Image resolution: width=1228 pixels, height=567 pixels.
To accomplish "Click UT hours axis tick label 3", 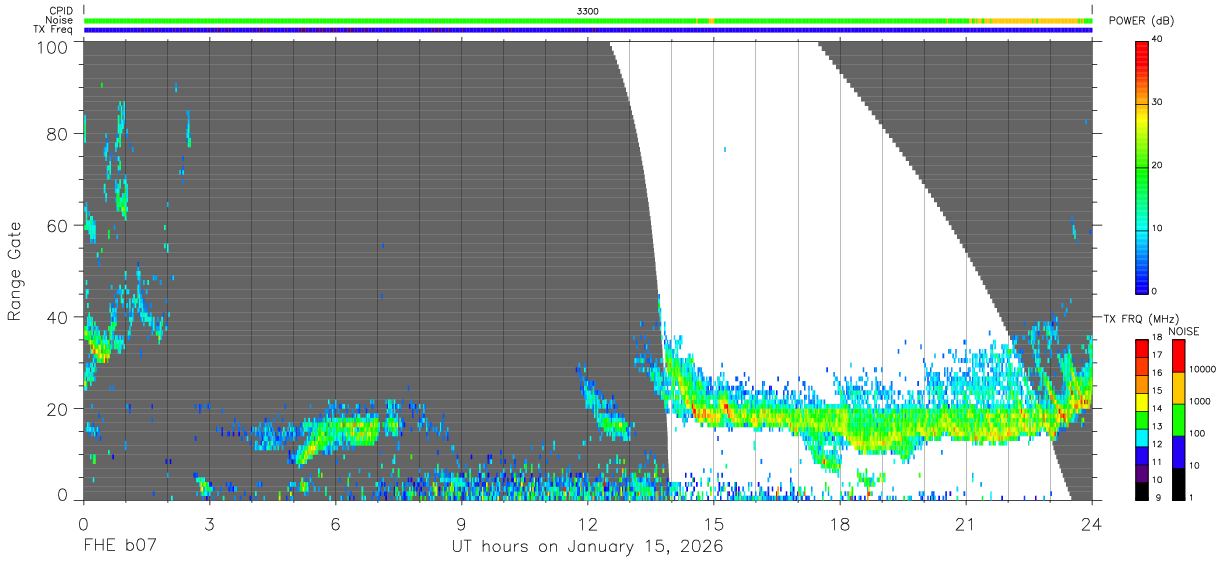I will pyautogui.click(x=209, y=524).
